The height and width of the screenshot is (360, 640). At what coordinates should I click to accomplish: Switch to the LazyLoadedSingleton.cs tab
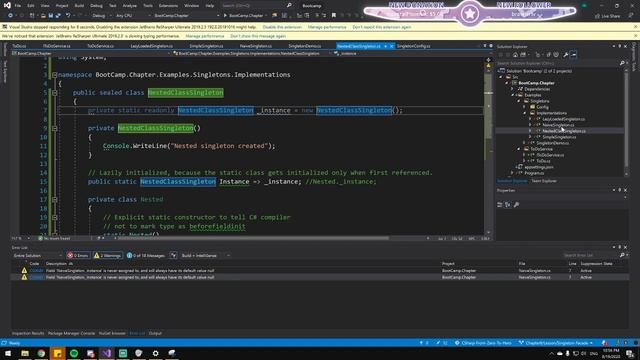(x=151, y=46)
